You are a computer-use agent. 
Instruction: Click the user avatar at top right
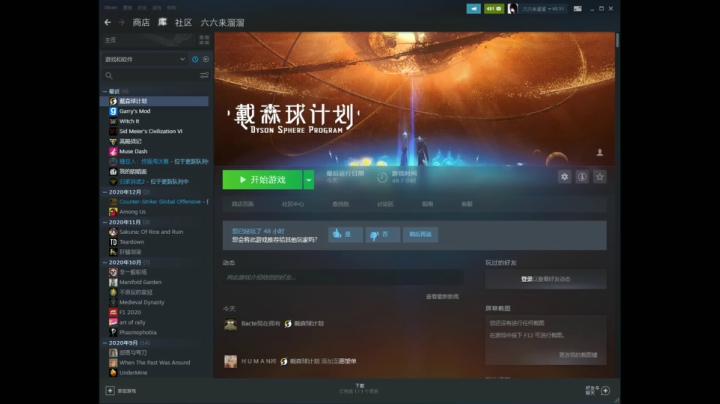pyautogui.click(x=513, y=9)
